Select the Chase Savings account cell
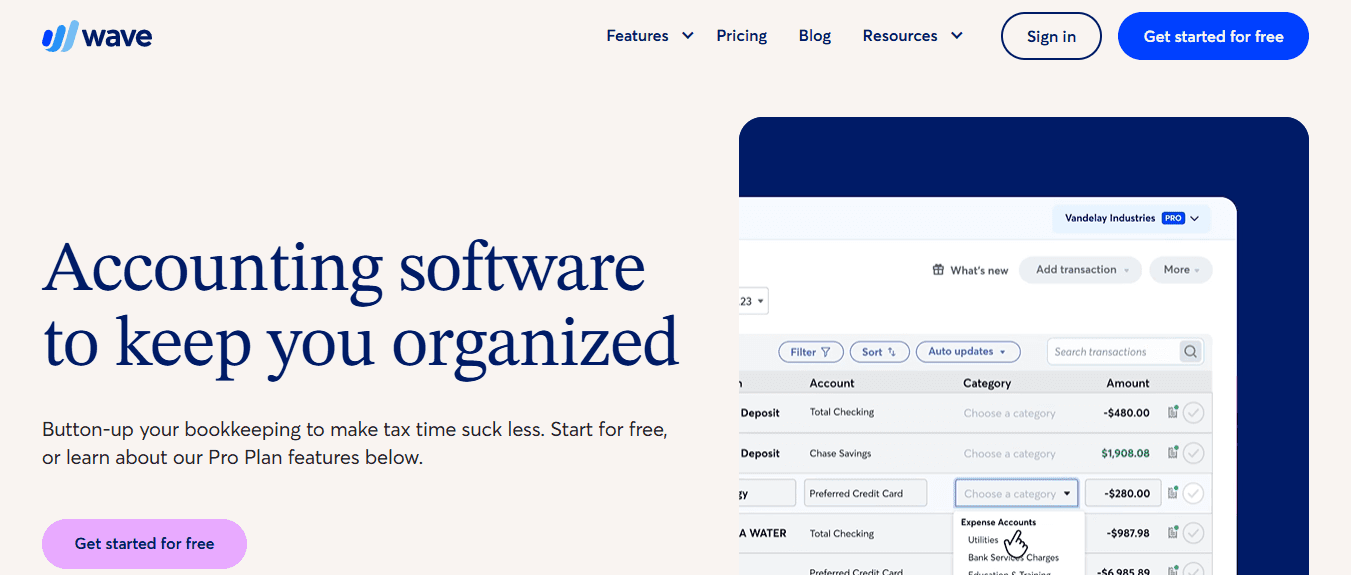 840,453
